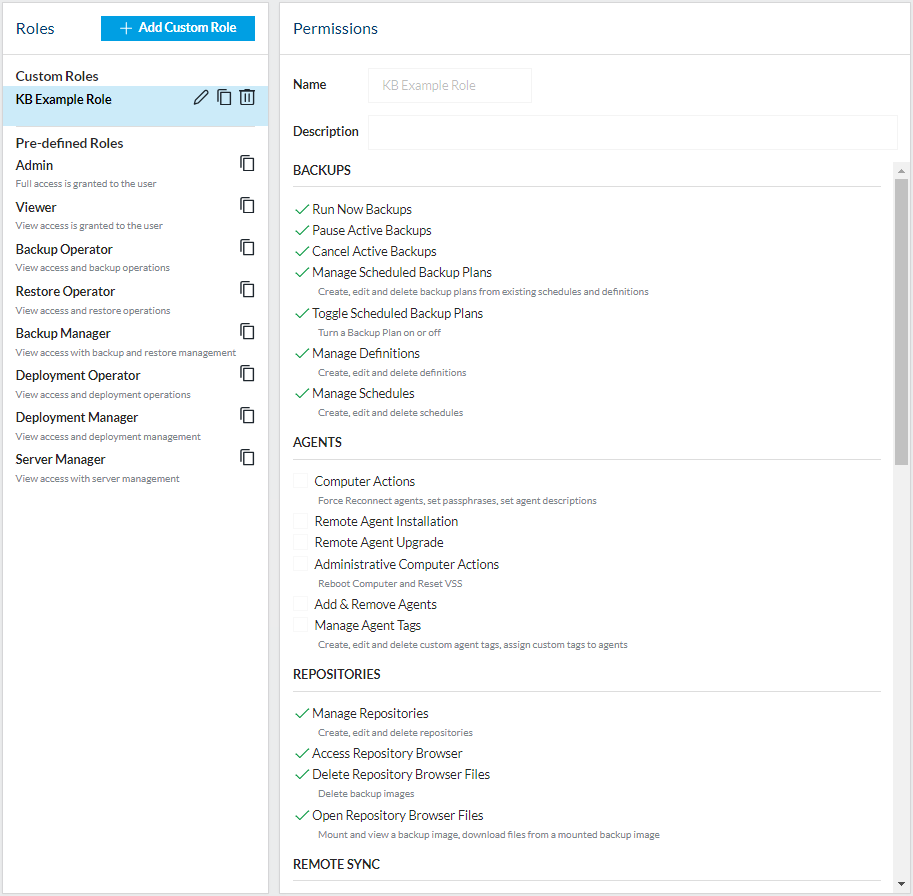
Task: Select the Backup Manager role
Action: [63, 333]
